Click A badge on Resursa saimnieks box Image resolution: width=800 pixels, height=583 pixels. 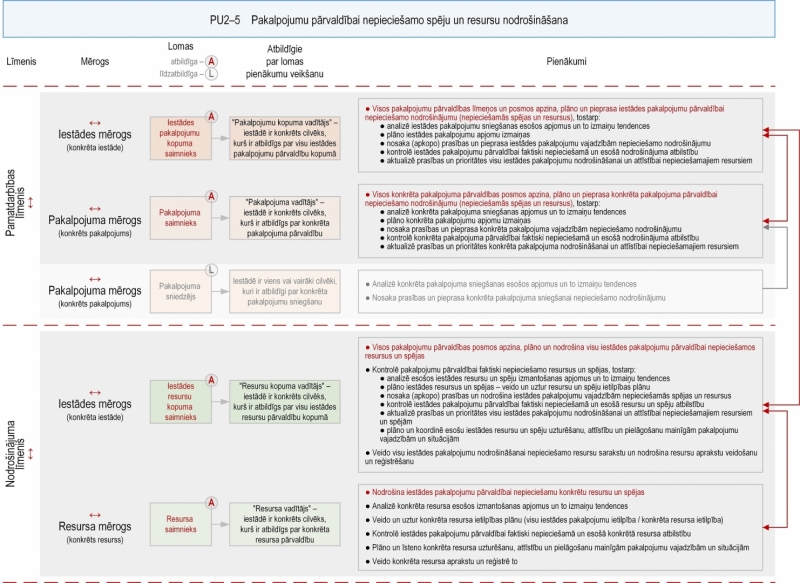pyautogui.click(x=211, y=503)
